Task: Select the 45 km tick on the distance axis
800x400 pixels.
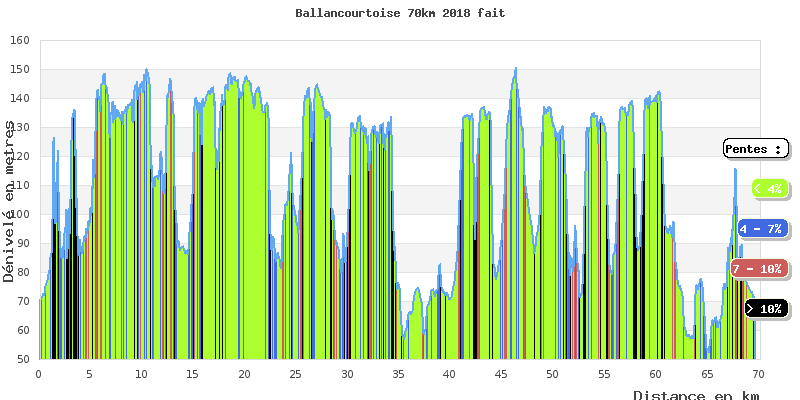Action: click(x=501, y=373)
